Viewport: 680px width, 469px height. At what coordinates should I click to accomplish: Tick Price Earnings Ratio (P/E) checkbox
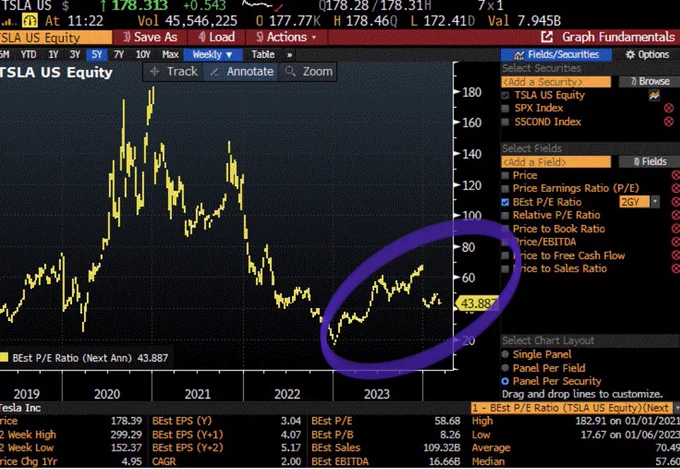[x=505, y=189]
